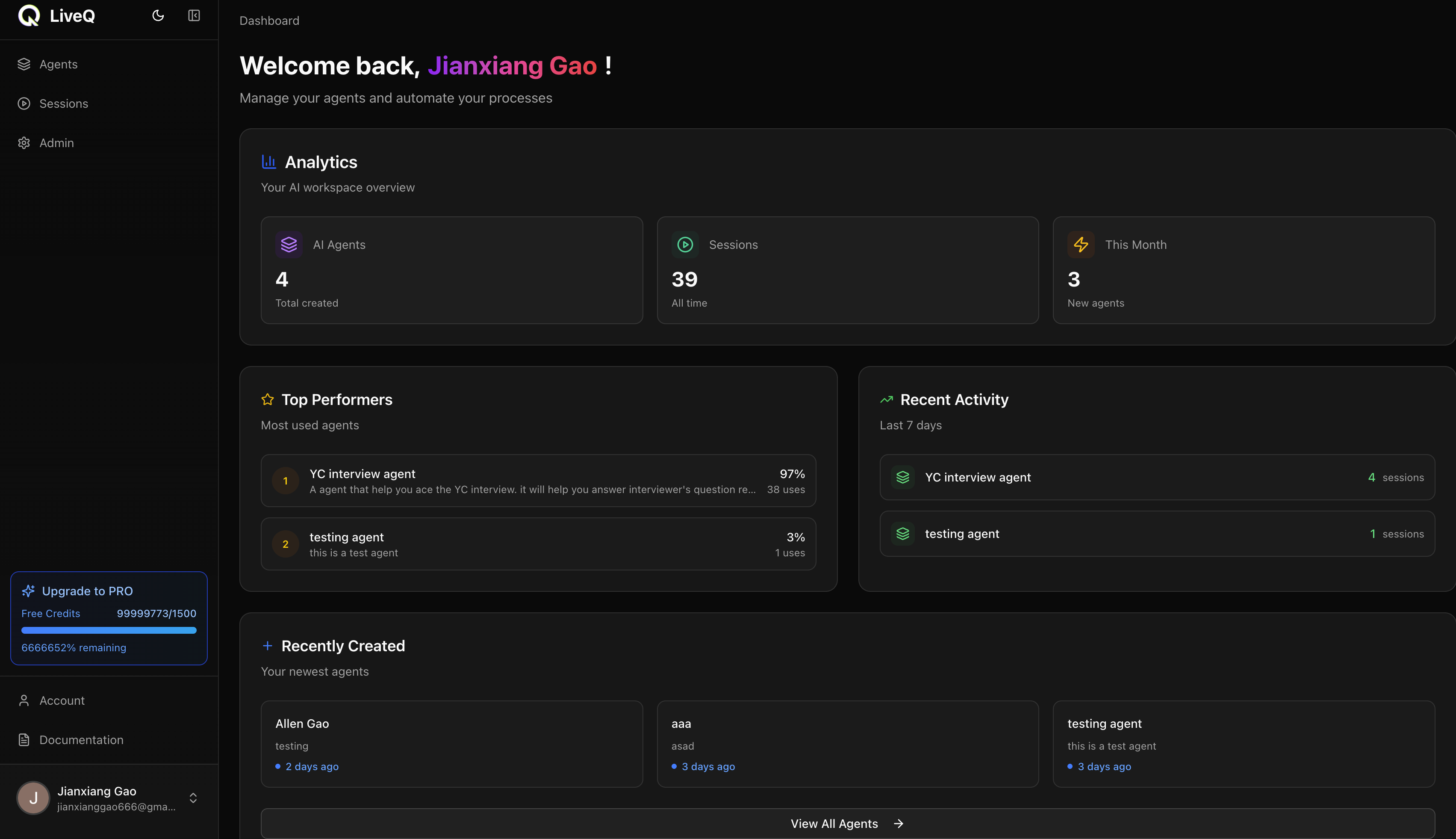Click the Sessions play icon in sidebar

pyautogui.click(x=24, y=103)
